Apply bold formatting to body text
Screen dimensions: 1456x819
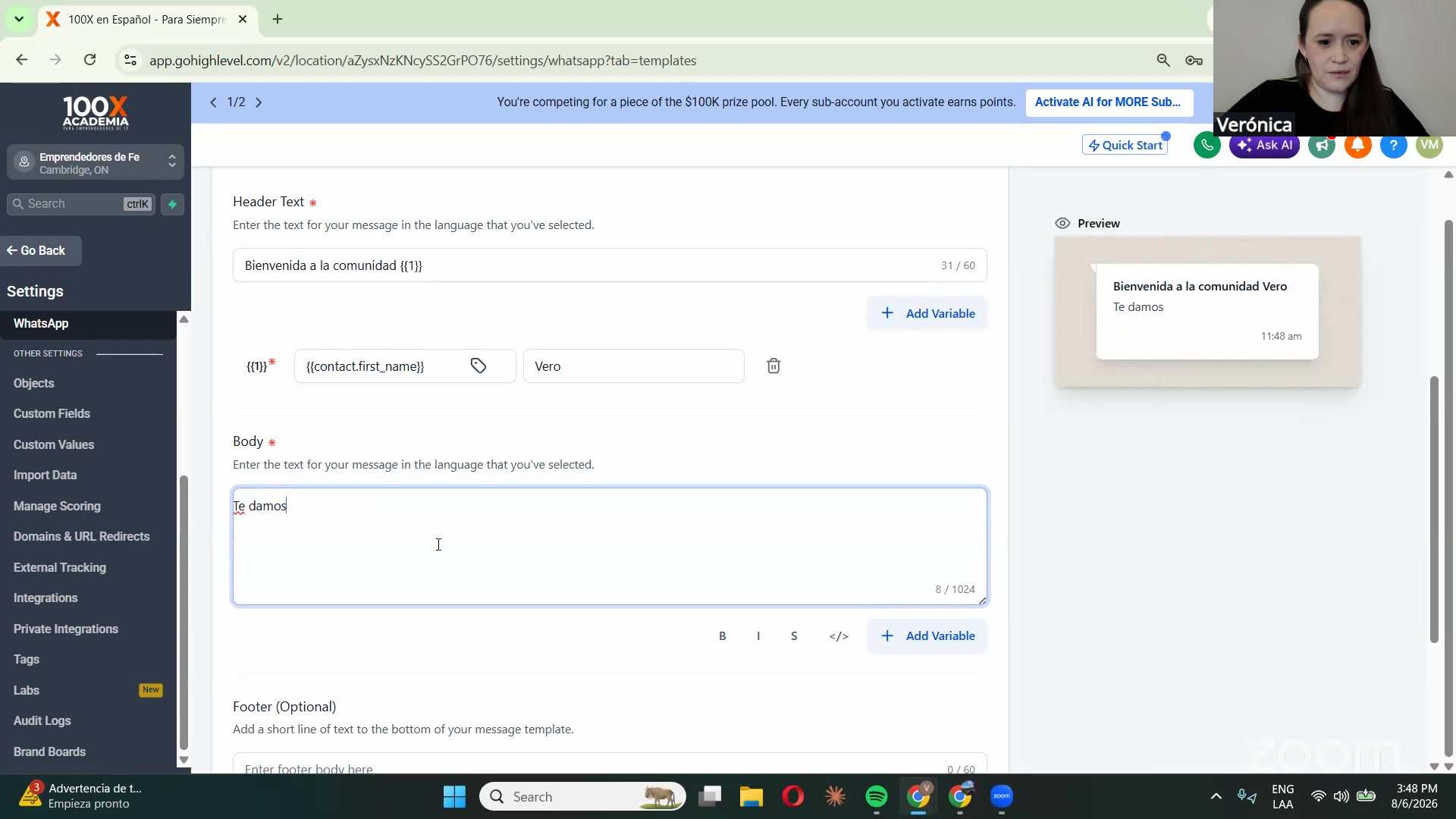click(722, 636)
